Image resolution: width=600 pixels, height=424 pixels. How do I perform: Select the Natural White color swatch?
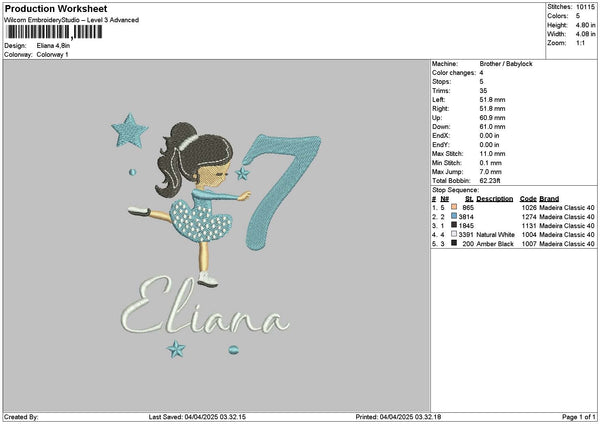point(454,234)
